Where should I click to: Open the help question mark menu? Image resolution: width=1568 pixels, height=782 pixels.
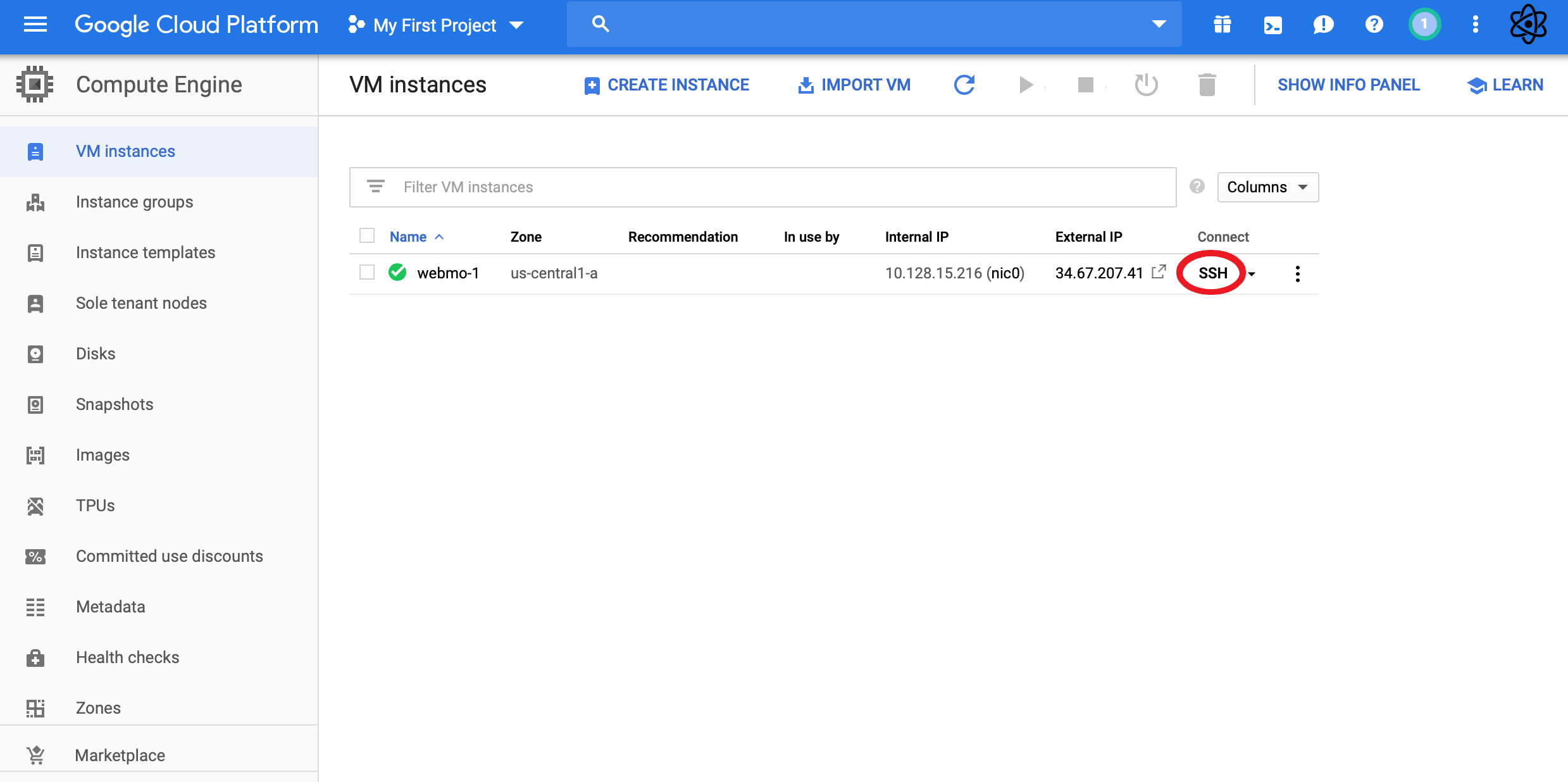(x=1374, y=25)
